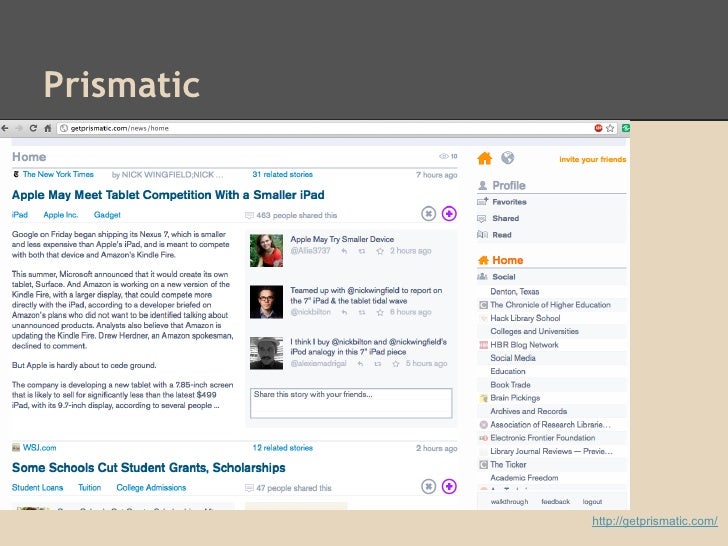Click the logout link
Screen dimensions: 728x546
[592, 502]
